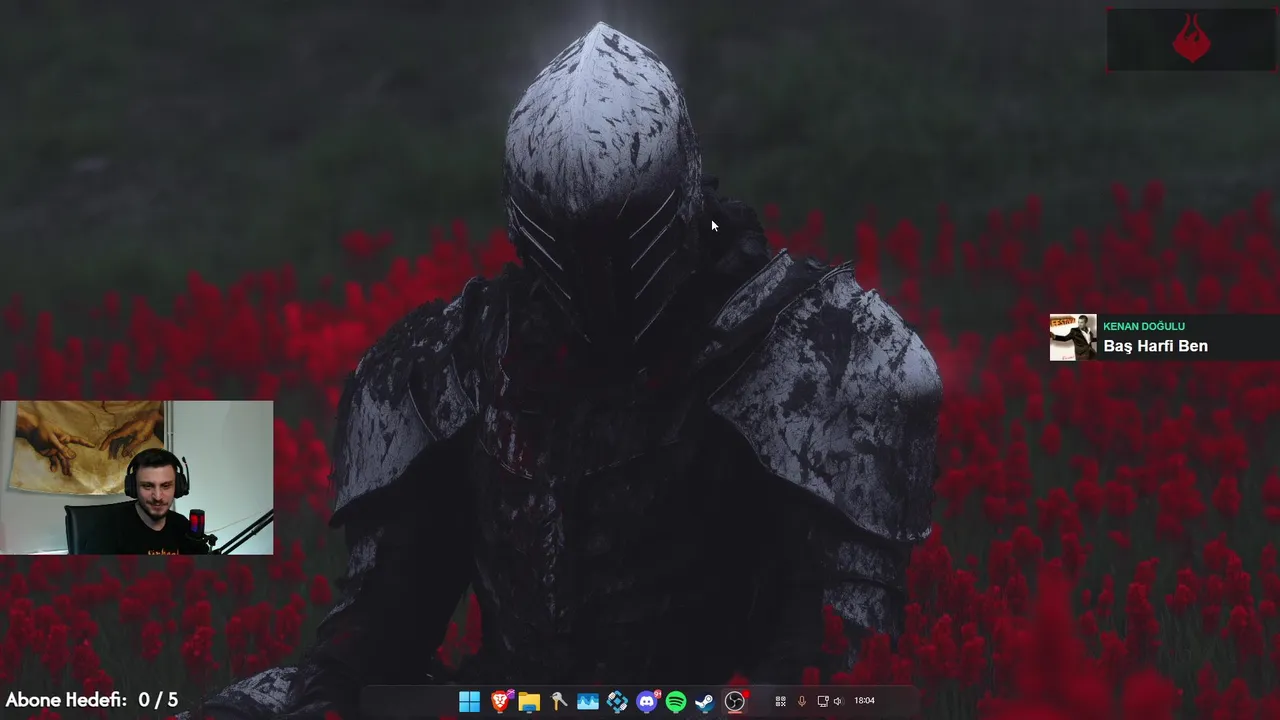Click the song title Baş Harfi Ben
The height and width of the screenshot is (720, 1280).
(1155, 346)
